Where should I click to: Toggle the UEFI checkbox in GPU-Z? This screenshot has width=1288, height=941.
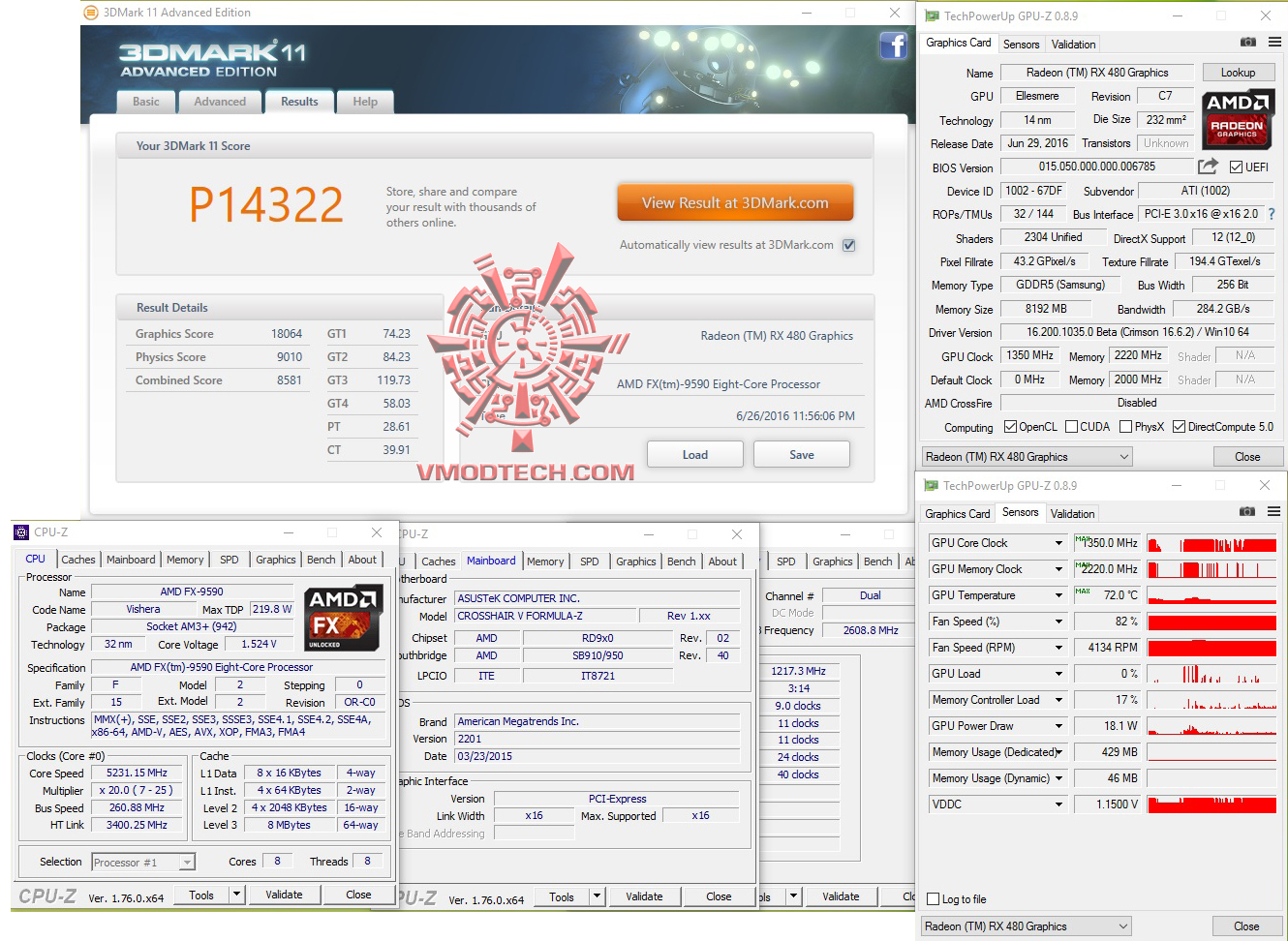pos(1236,167)
